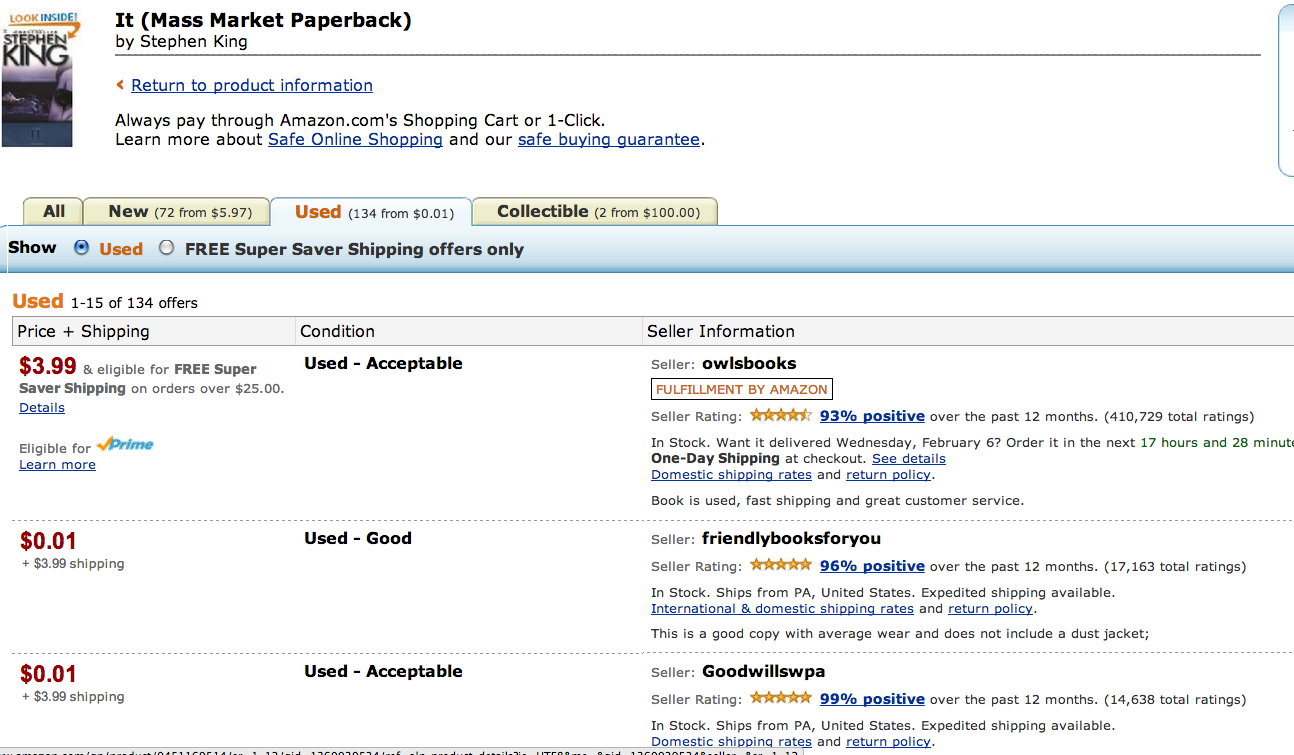Click the Used - Good condition text
1294x755 pixels.
coord(358,538)
